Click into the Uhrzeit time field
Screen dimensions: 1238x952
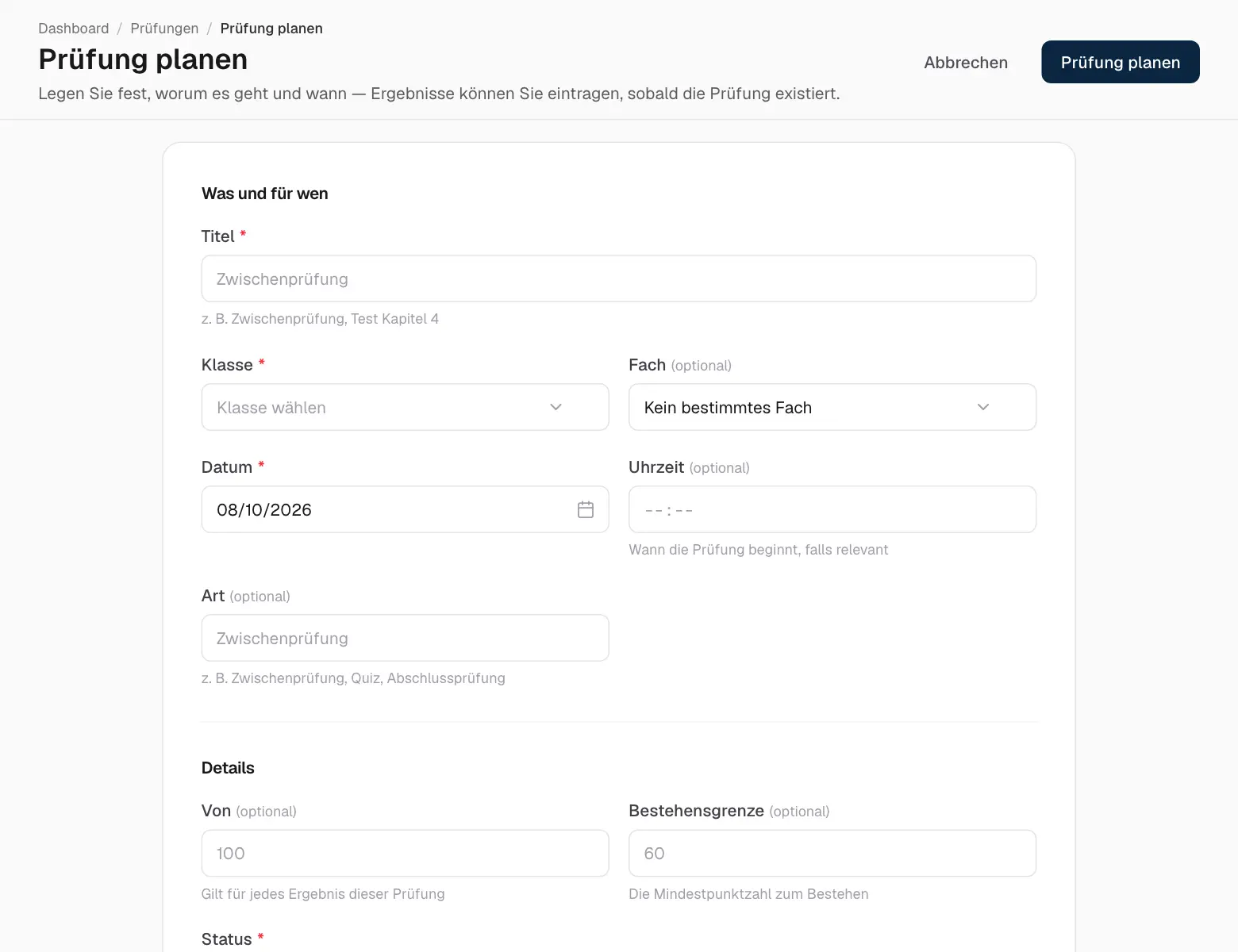click(832, 509)
